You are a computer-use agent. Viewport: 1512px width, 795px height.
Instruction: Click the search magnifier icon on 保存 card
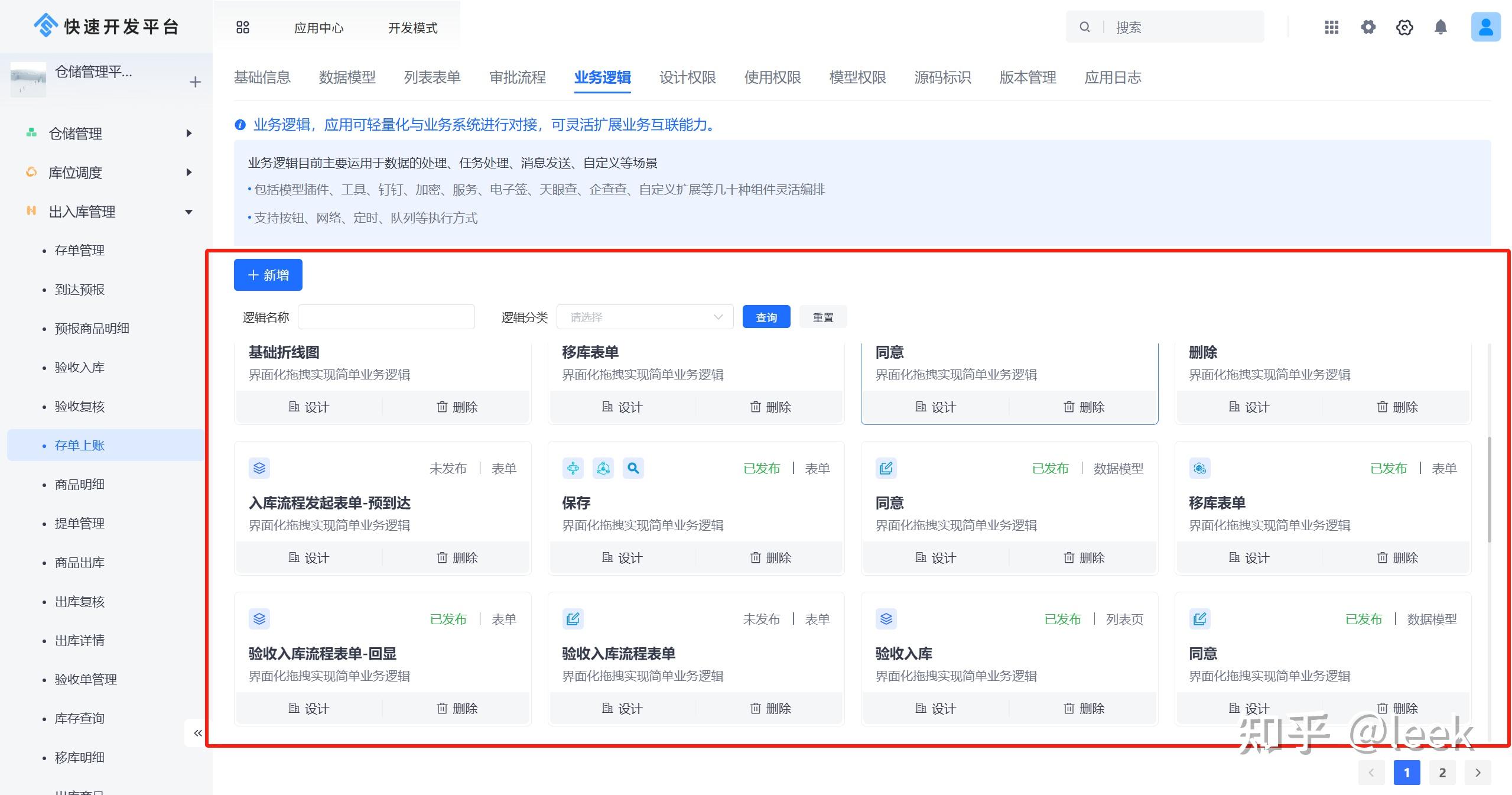click(633, 468)
